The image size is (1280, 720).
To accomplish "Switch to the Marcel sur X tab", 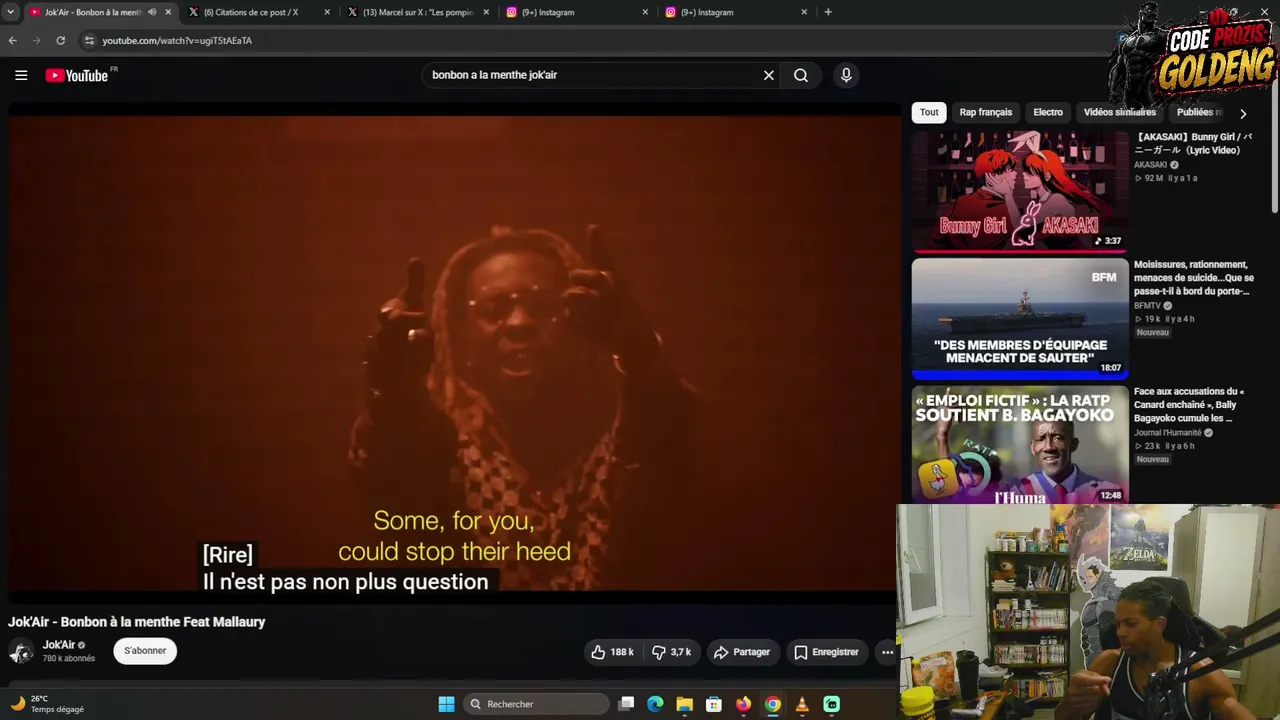I will (x=418, y=12).
